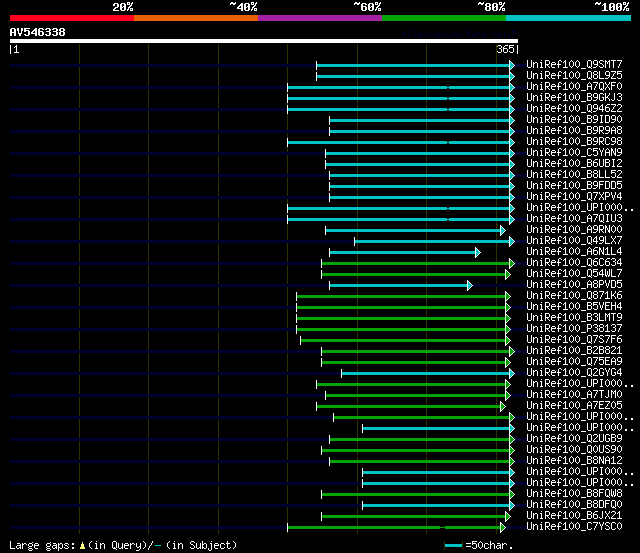Click the purple ~60% identity legend segment
640x553 pixels.
[320, 18]
